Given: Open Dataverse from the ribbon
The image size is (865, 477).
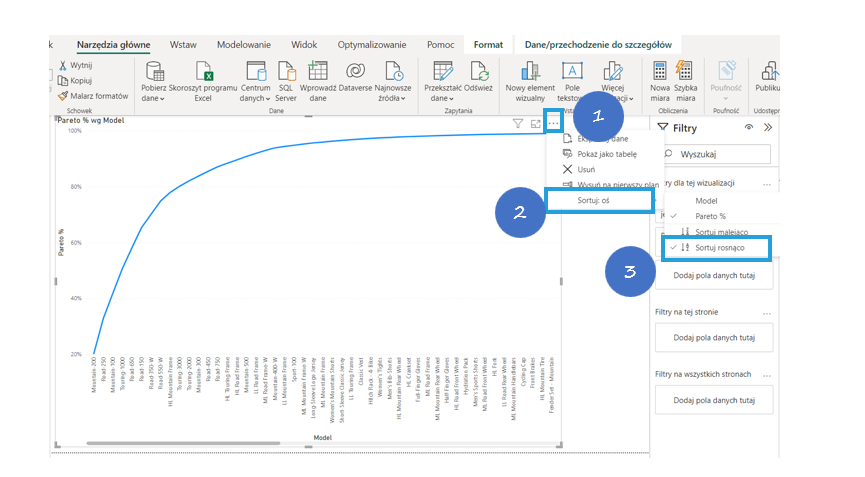Looking at the screenshot, I should click(355, 72).
